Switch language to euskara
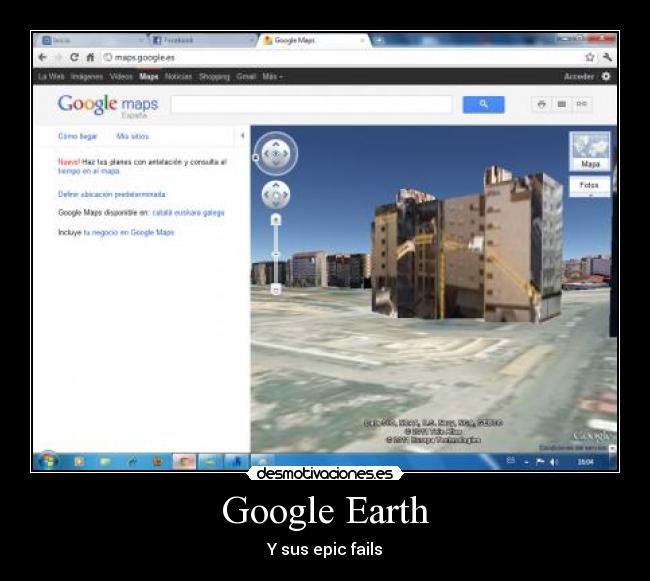This screenshot has height=581, width=650. [187, 213]
